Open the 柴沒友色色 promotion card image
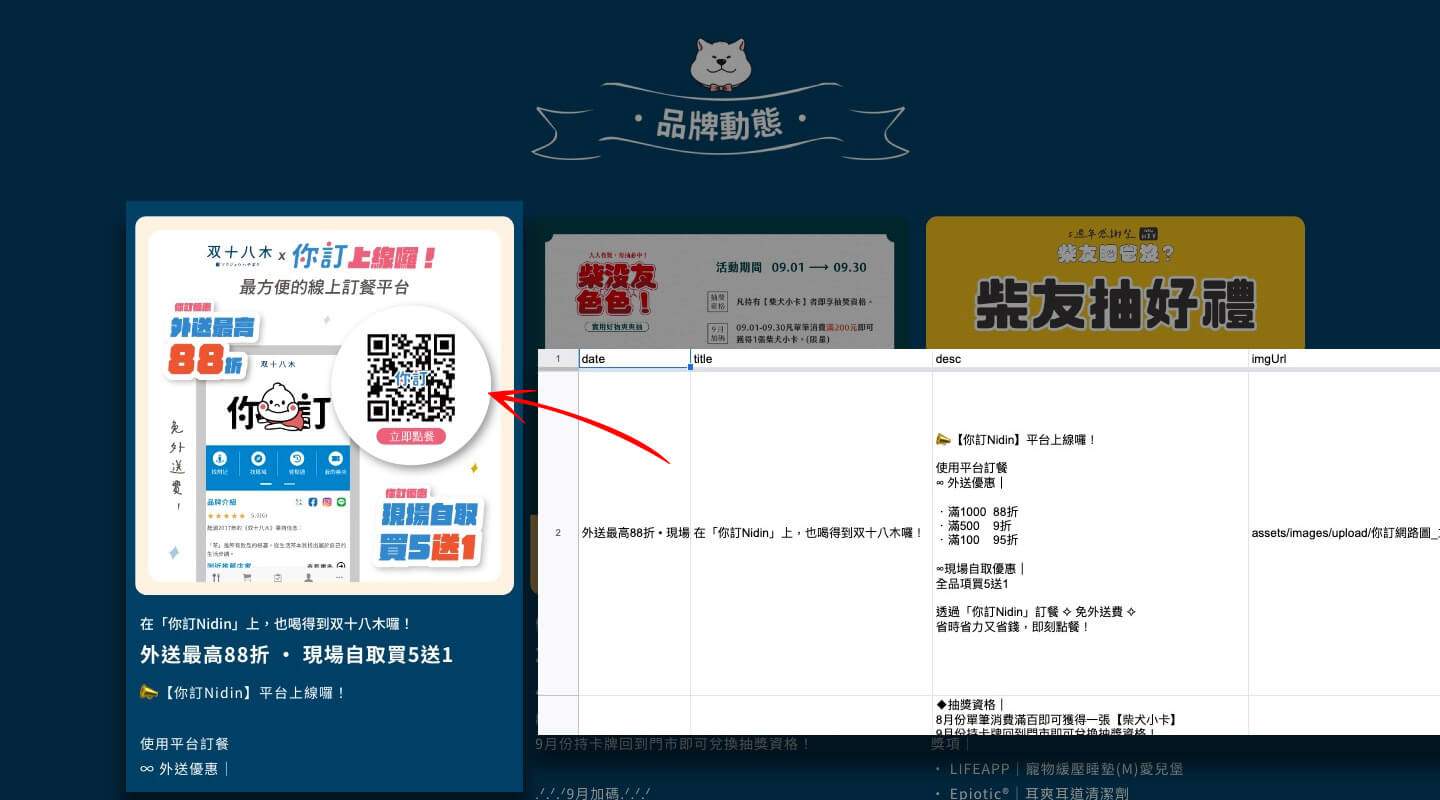The image size is (1440, 800). [x=719, y=283]
